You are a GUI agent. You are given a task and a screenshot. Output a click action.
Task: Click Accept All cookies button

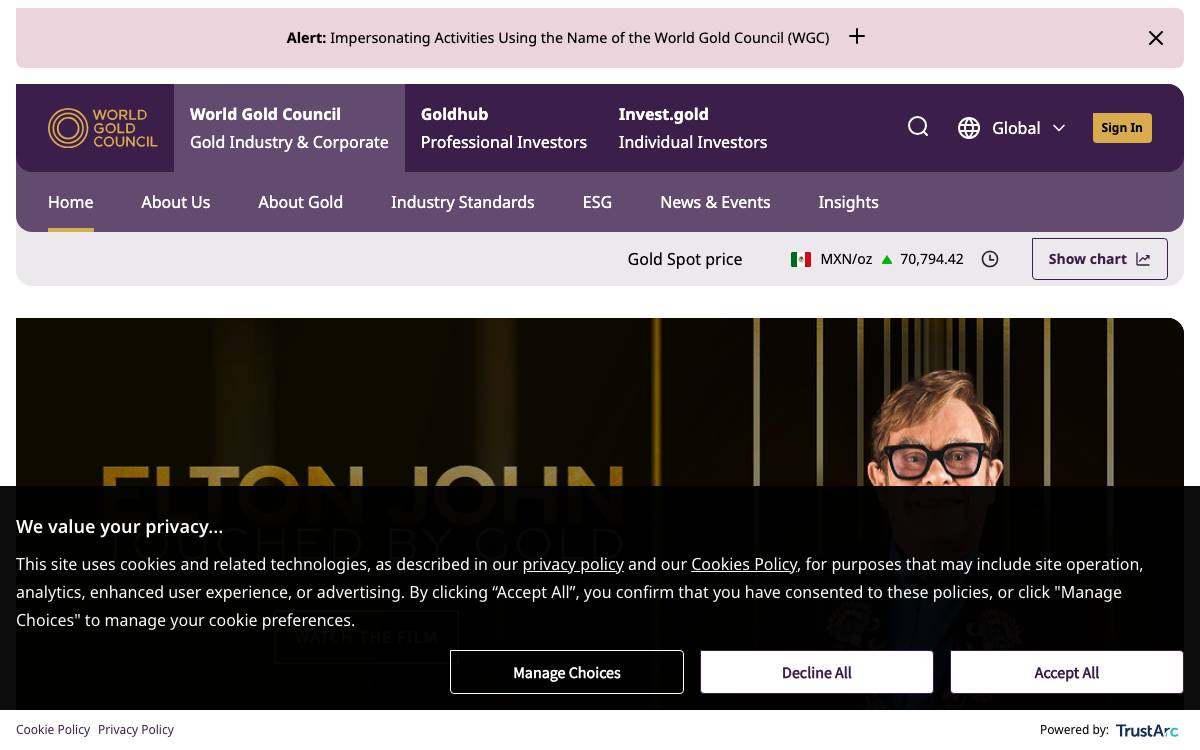tap(1067, 673)
